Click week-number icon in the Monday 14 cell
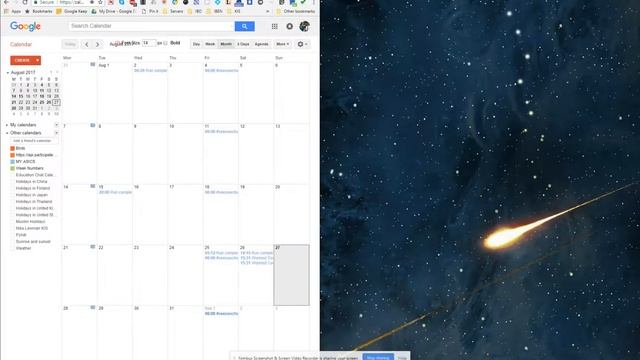Screen dimensions: 640x360 [x=93, y=186]
